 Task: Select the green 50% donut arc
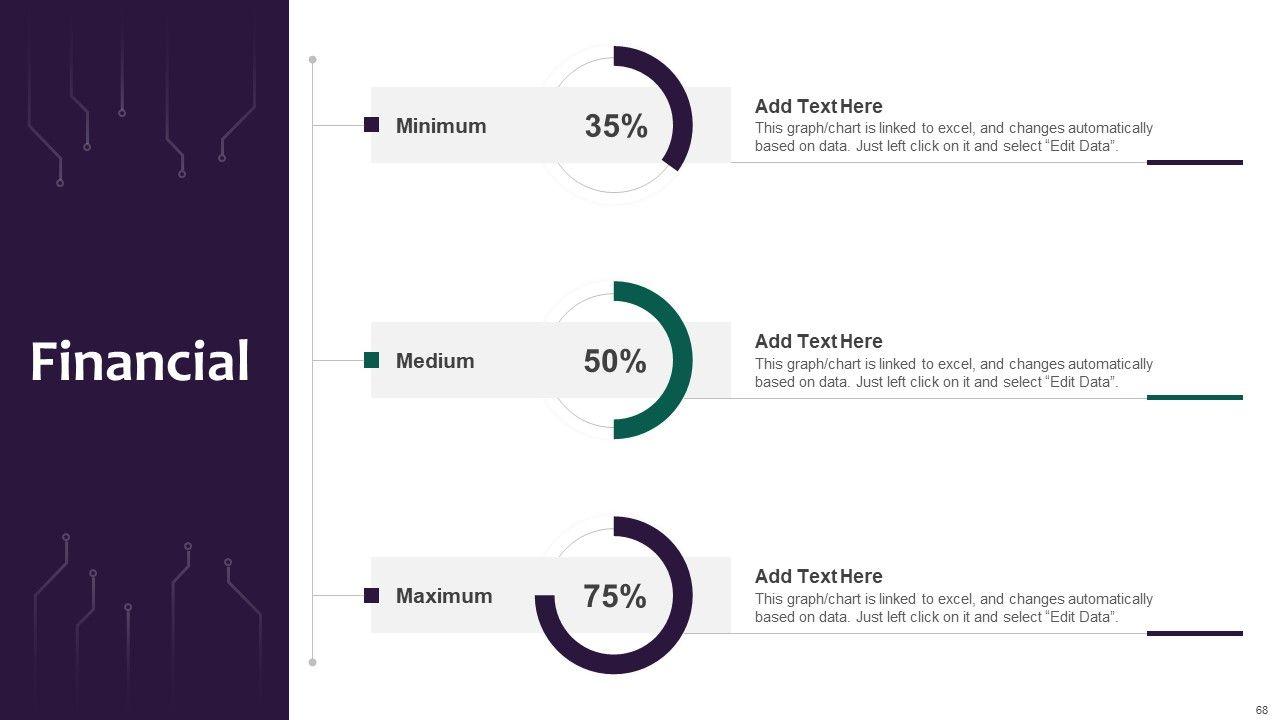(683, 360)
